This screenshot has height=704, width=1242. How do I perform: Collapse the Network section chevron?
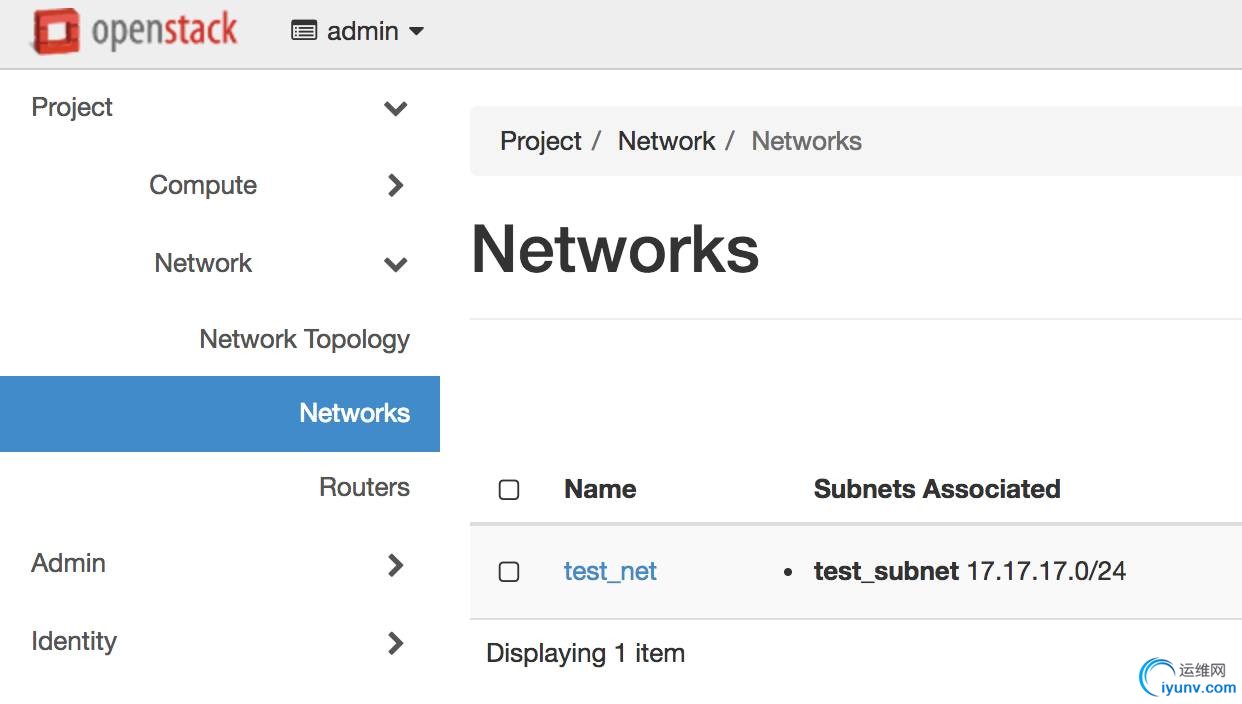(396, 264)
